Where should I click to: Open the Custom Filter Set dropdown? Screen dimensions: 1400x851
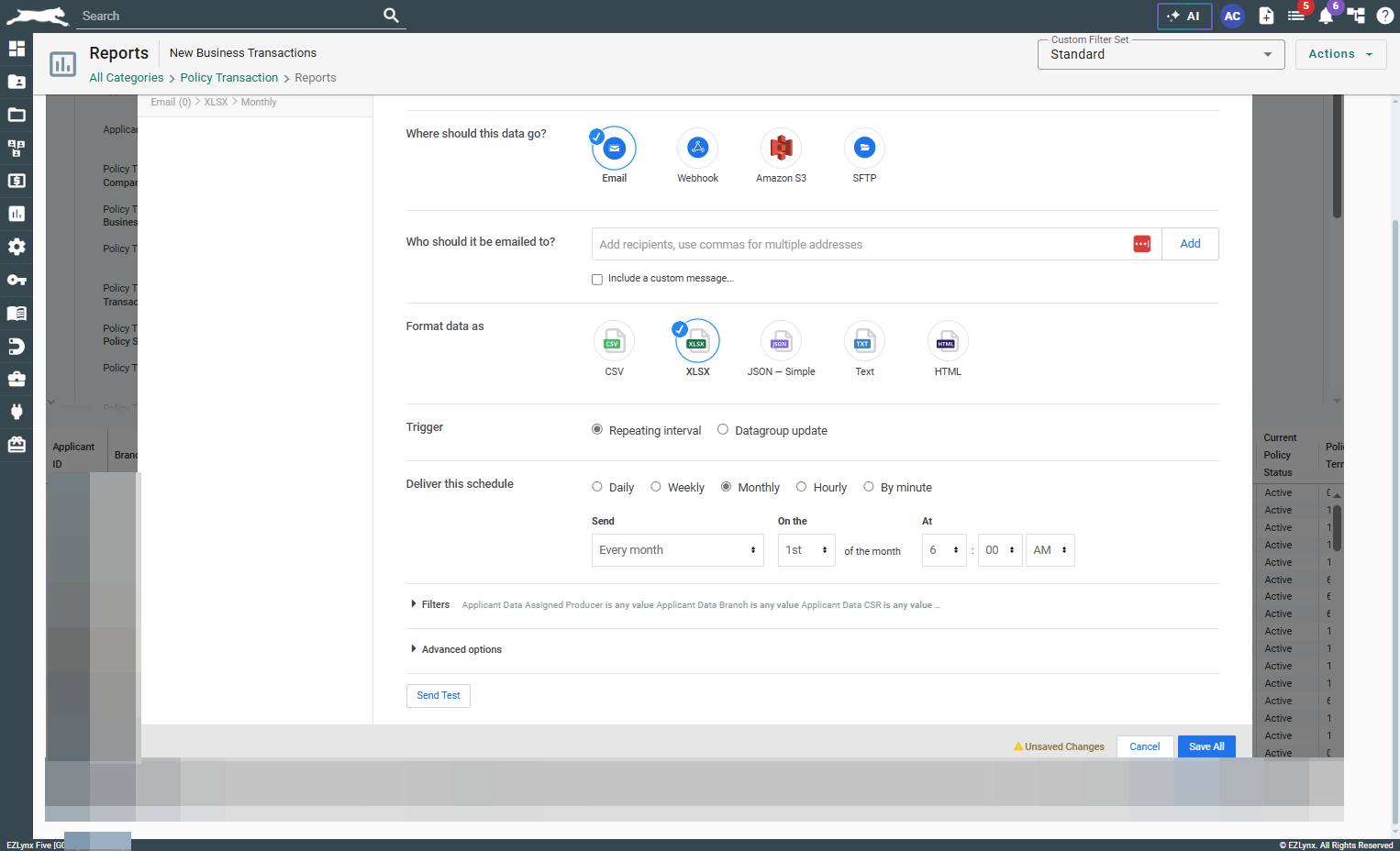click(x=1161, y=54)
